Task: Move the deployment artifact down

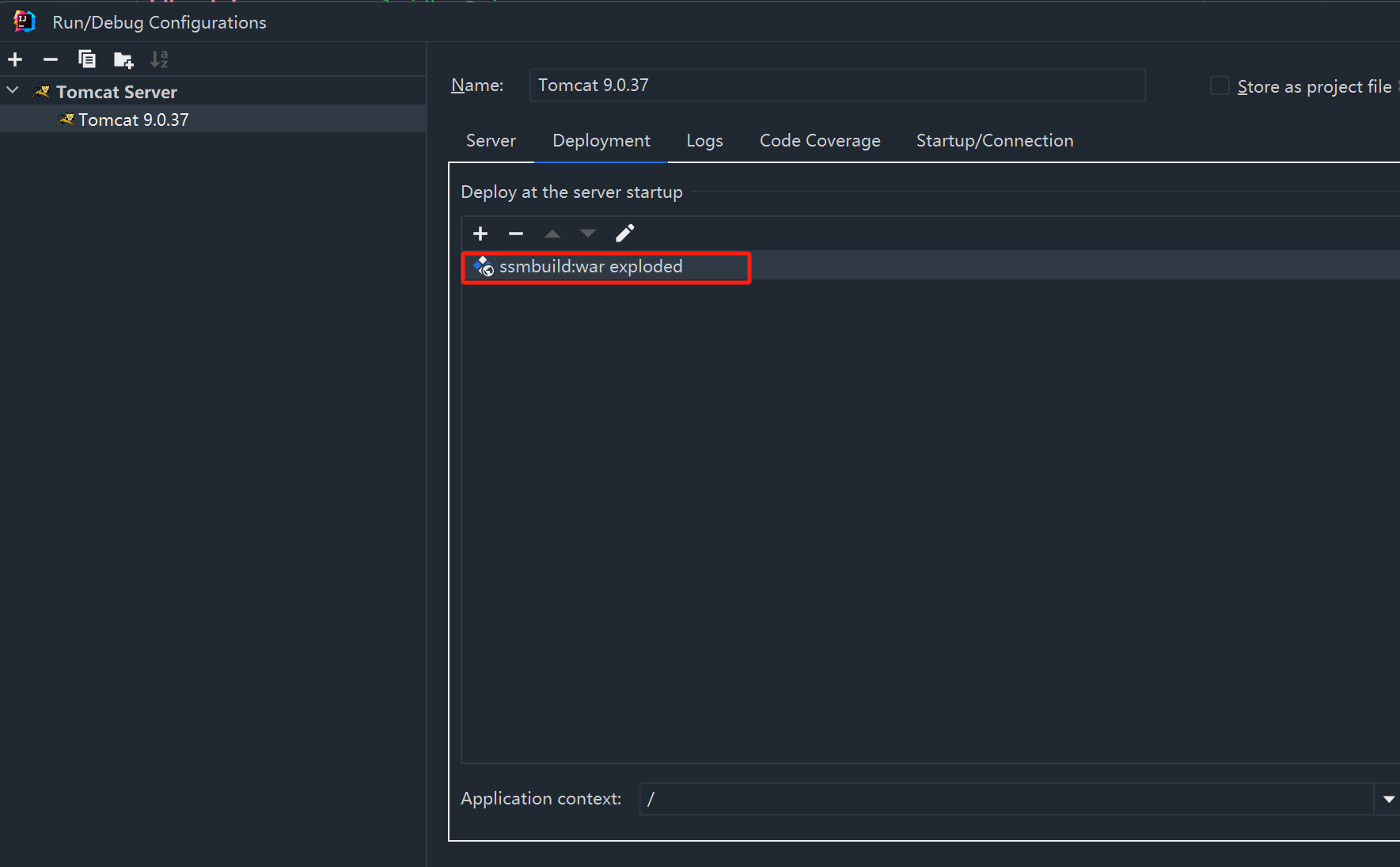Action: [588, 234]
